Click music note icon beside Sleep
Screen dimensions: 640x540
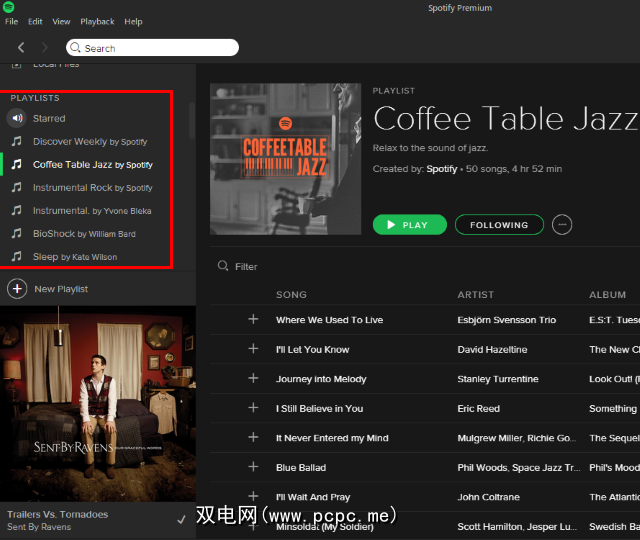(16, 256)
